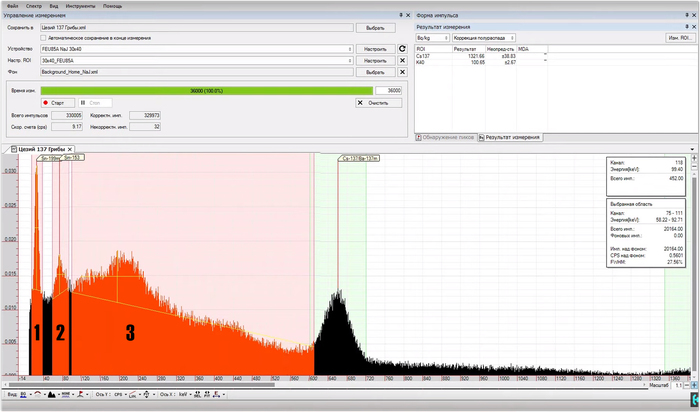Remove the background file with X icon

click(x=402, y=72)
